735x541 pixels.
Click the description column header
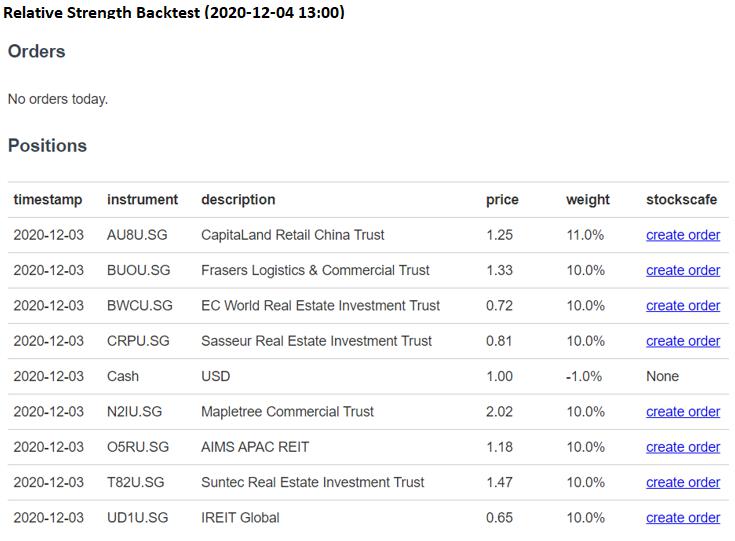click(x=238, y=200)
